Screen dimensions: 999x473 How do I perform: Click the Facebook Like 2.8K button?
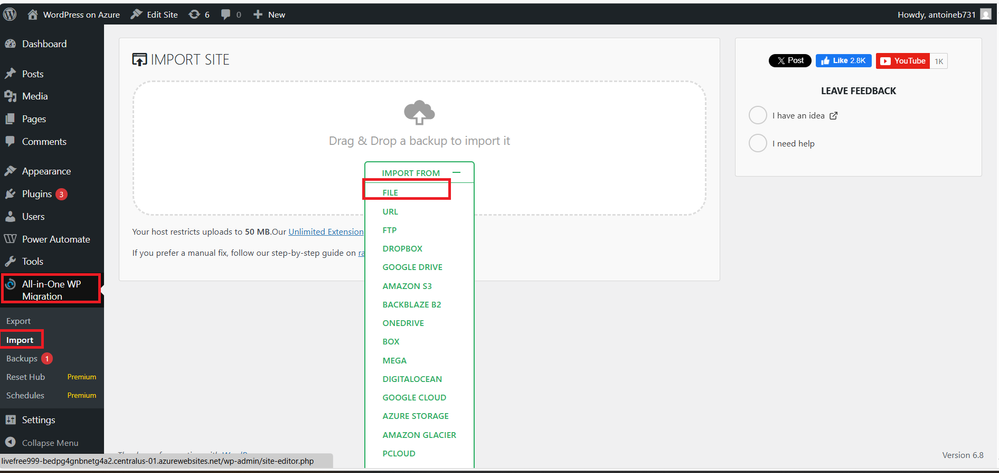tap(844, 61)
